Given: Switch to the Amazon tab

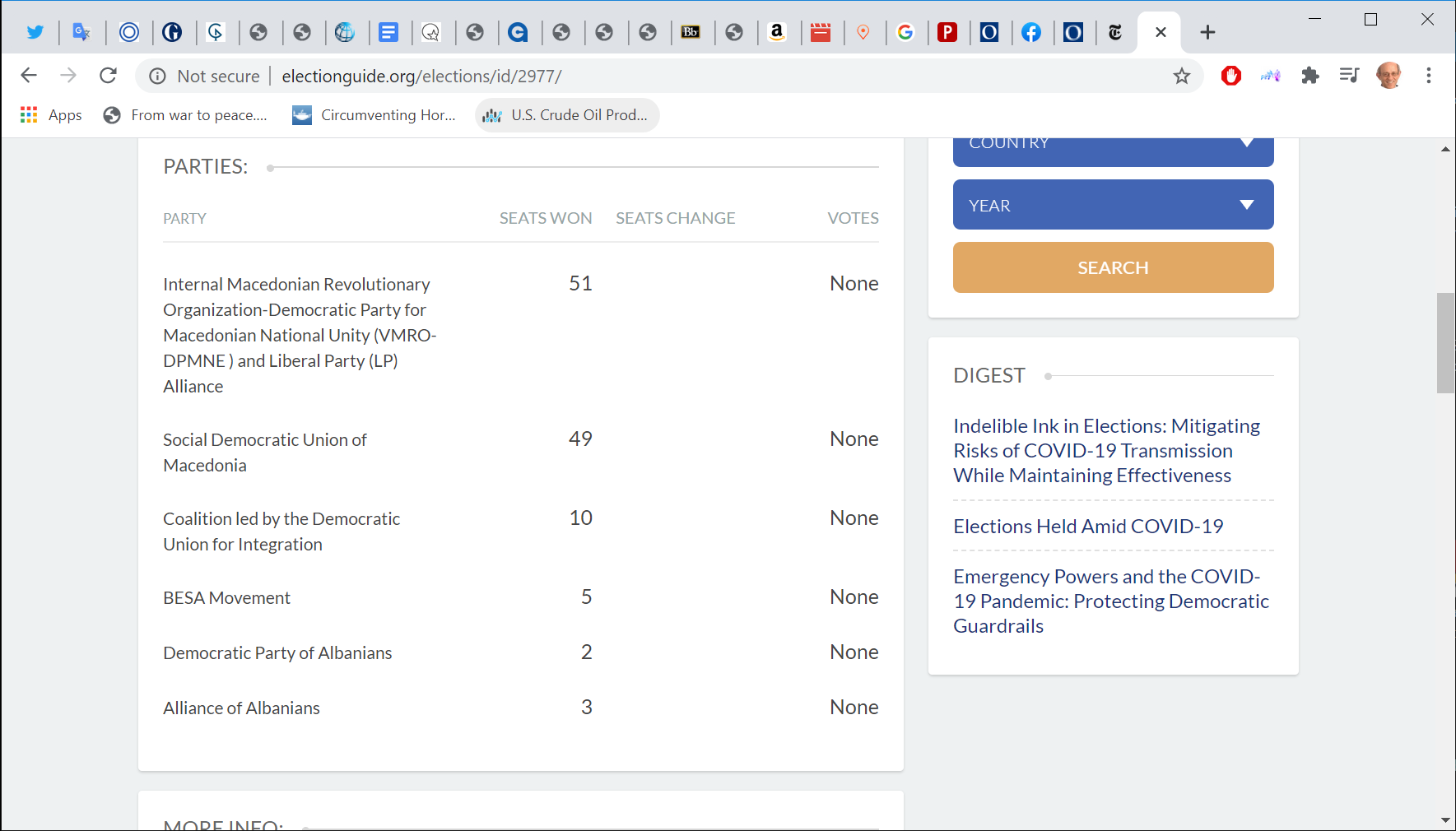Looking at the screenshot, I should click(776, 32).
